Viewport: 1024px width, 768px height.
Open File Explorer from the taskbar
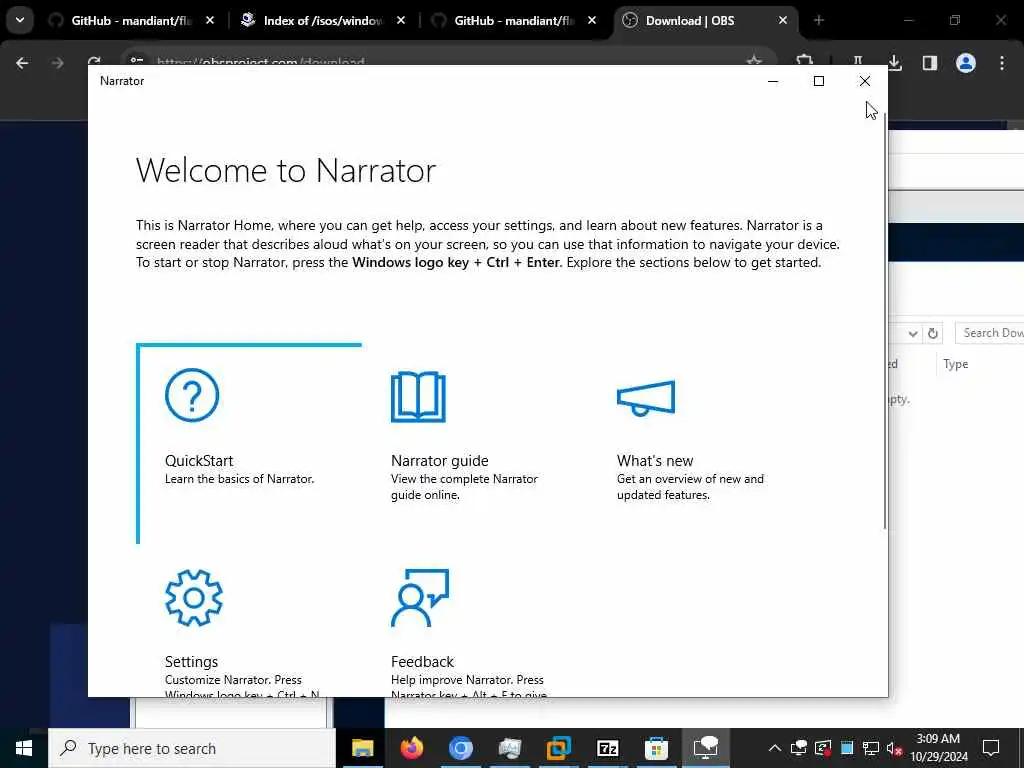pos(362,748)
